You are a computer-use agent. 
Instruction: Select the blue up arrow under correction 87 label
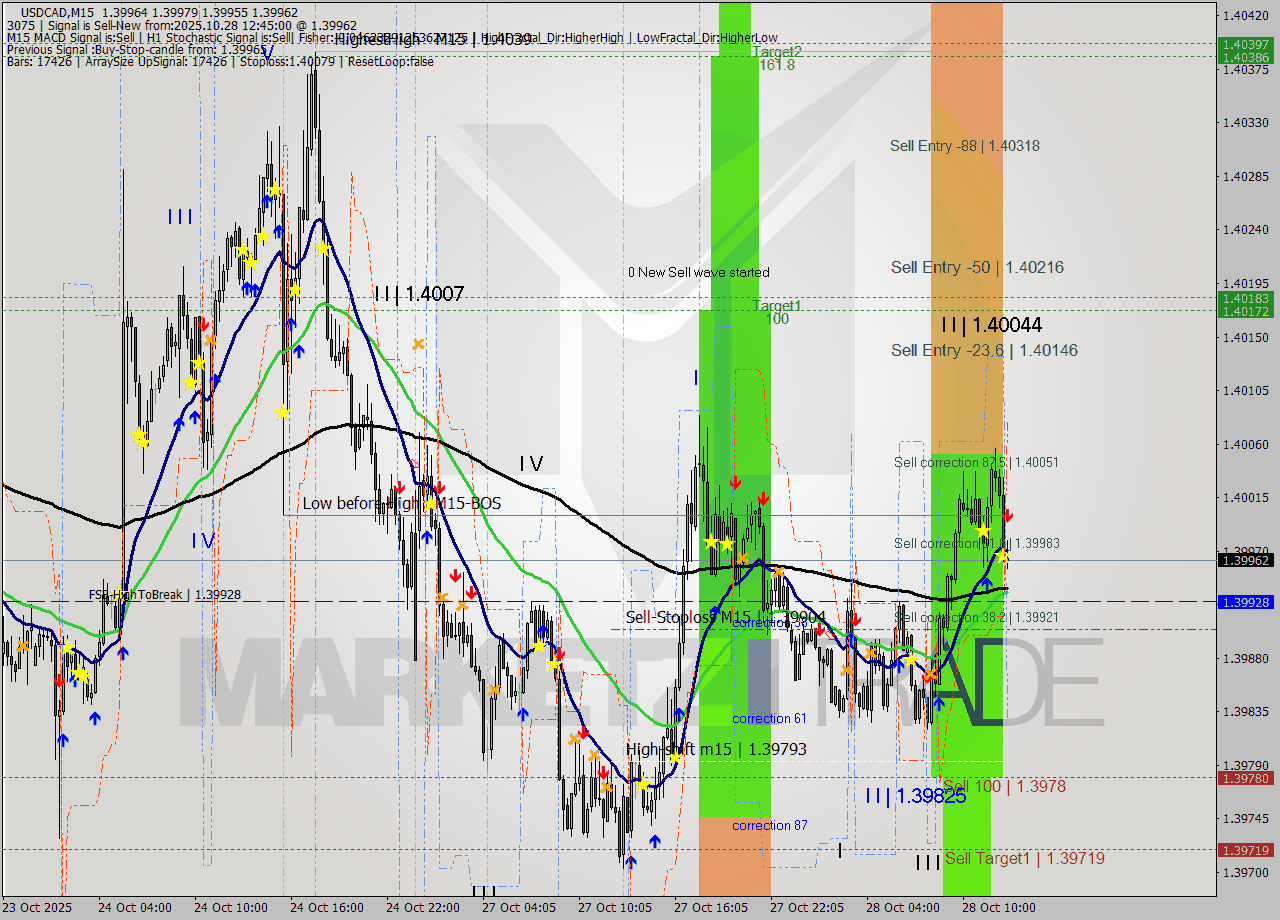point(654,842)
